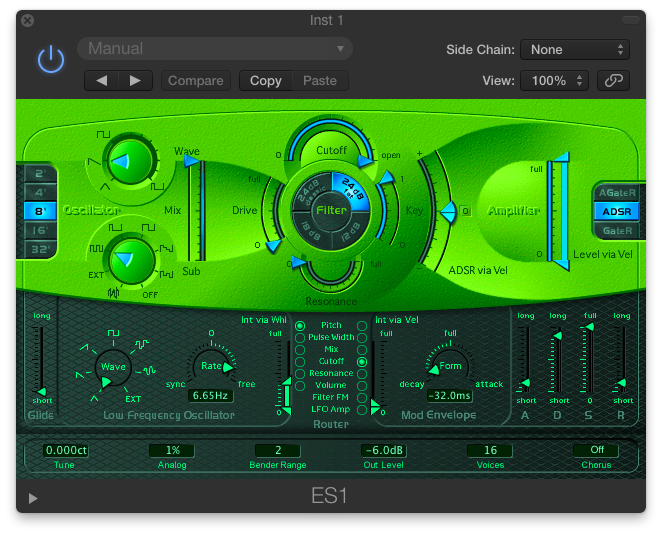Viewport: 662px width, 535px height.
Task: Enable right Cutoff router button
Action: (x=362, y=362)
